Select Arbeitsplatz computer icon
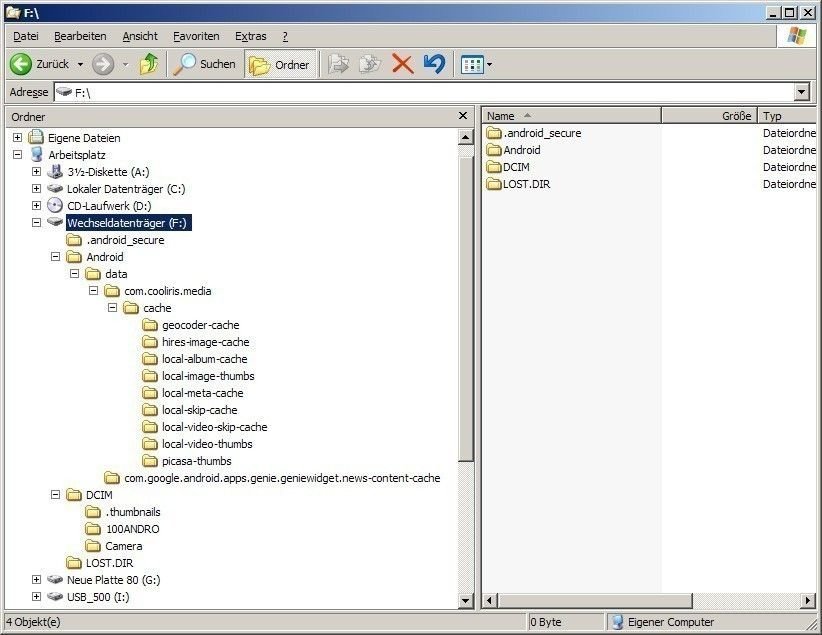Viewport: 822px width, 635px height. coord(37,155)
